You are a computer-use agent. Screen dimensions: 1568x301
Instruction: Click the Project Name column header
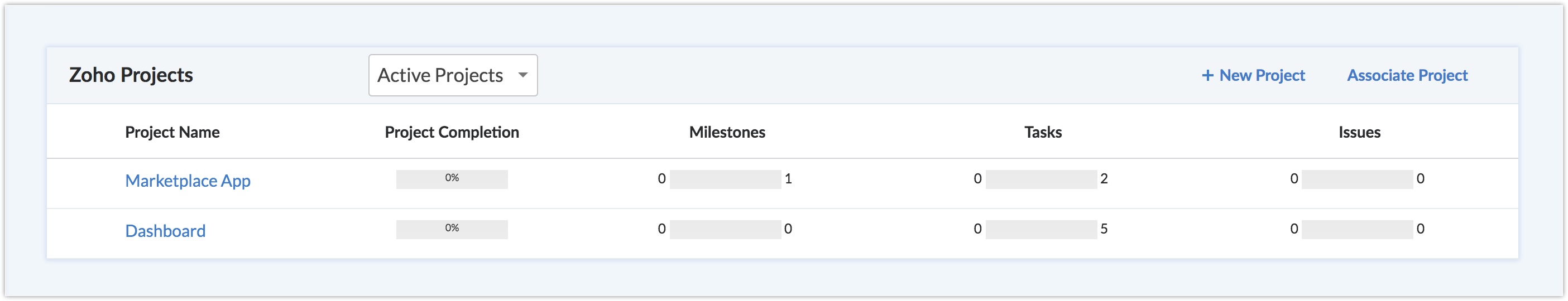[172, 132]
